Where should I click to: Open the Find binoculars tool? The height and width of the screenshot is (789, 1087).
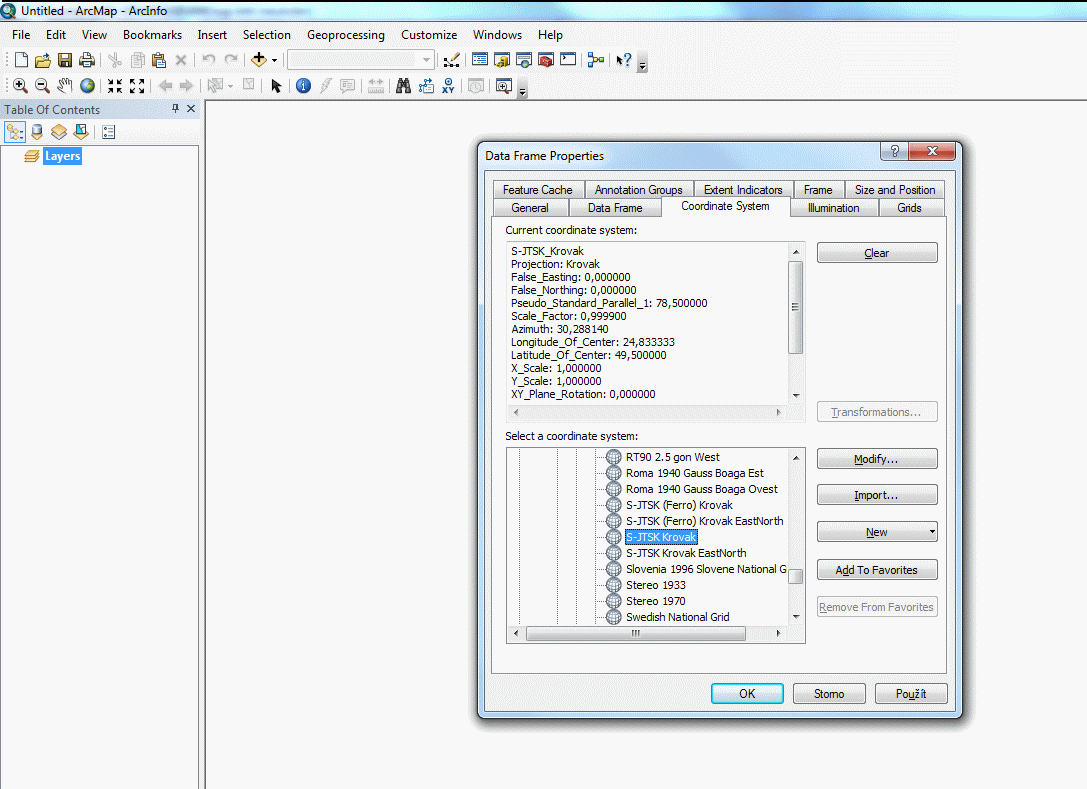click(403, 86)
